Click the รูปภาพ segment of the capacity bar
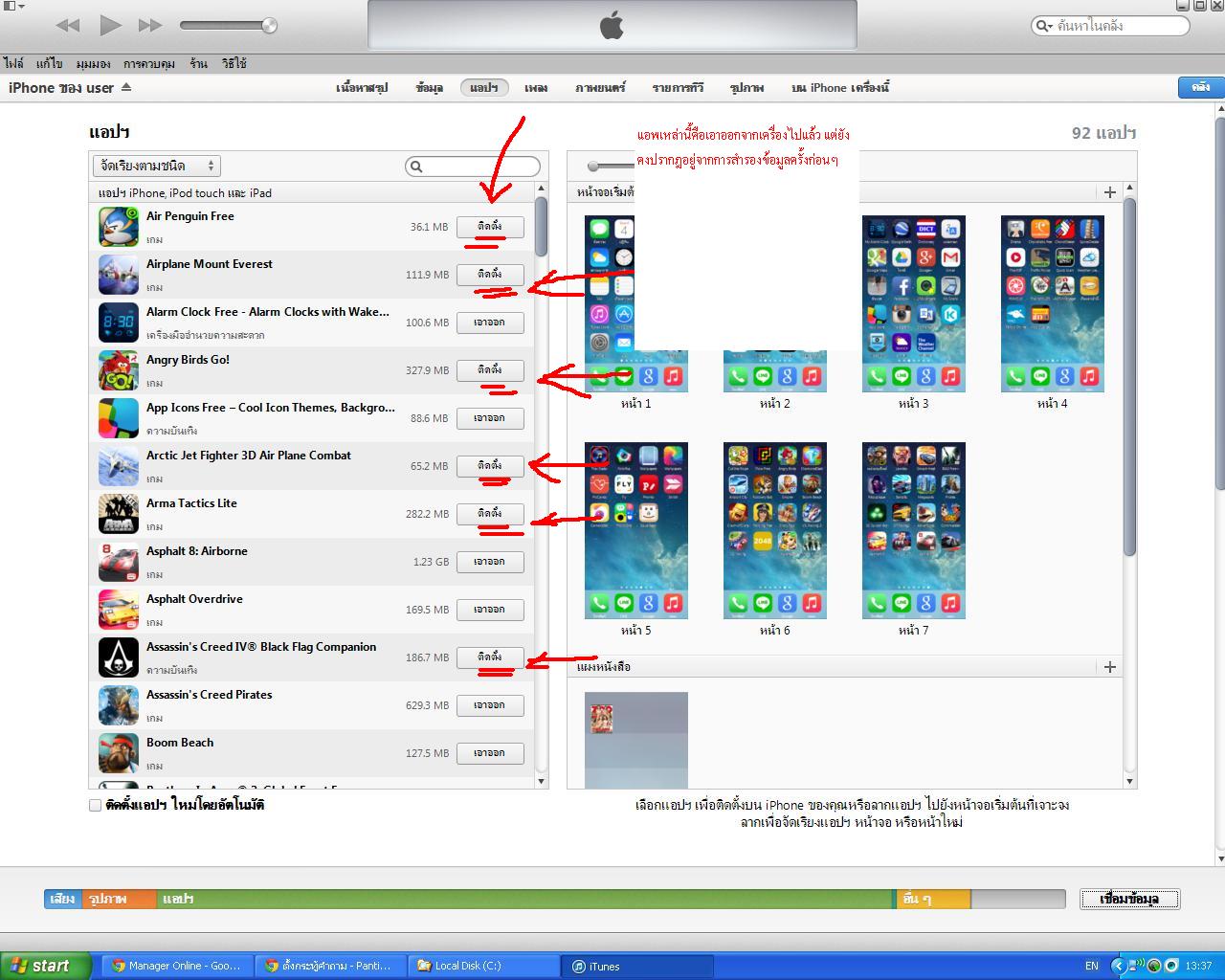The height and width of the screenshot is (980, 1225). [x=118, y=899]
